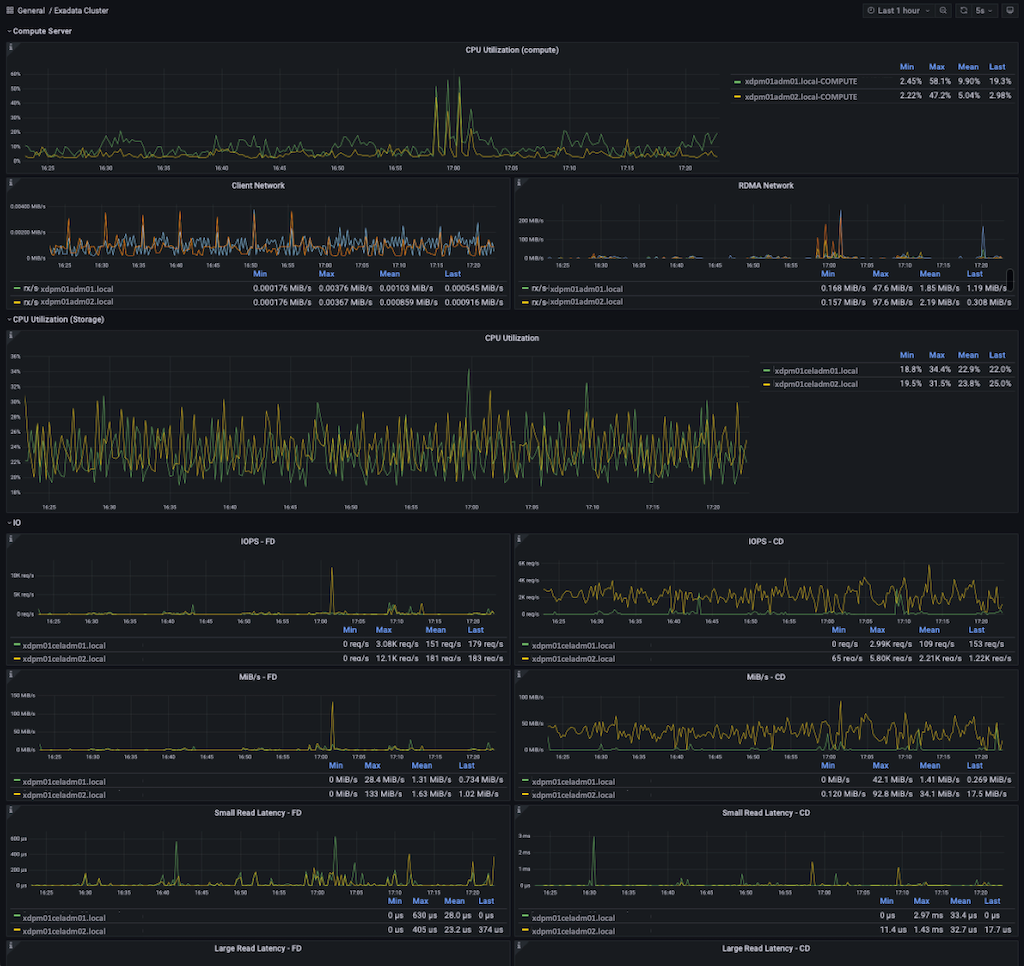Toggle xdpm01celadm02.local series in CPU Utilization legend
1024x966 pixels.
click(816, 384)
